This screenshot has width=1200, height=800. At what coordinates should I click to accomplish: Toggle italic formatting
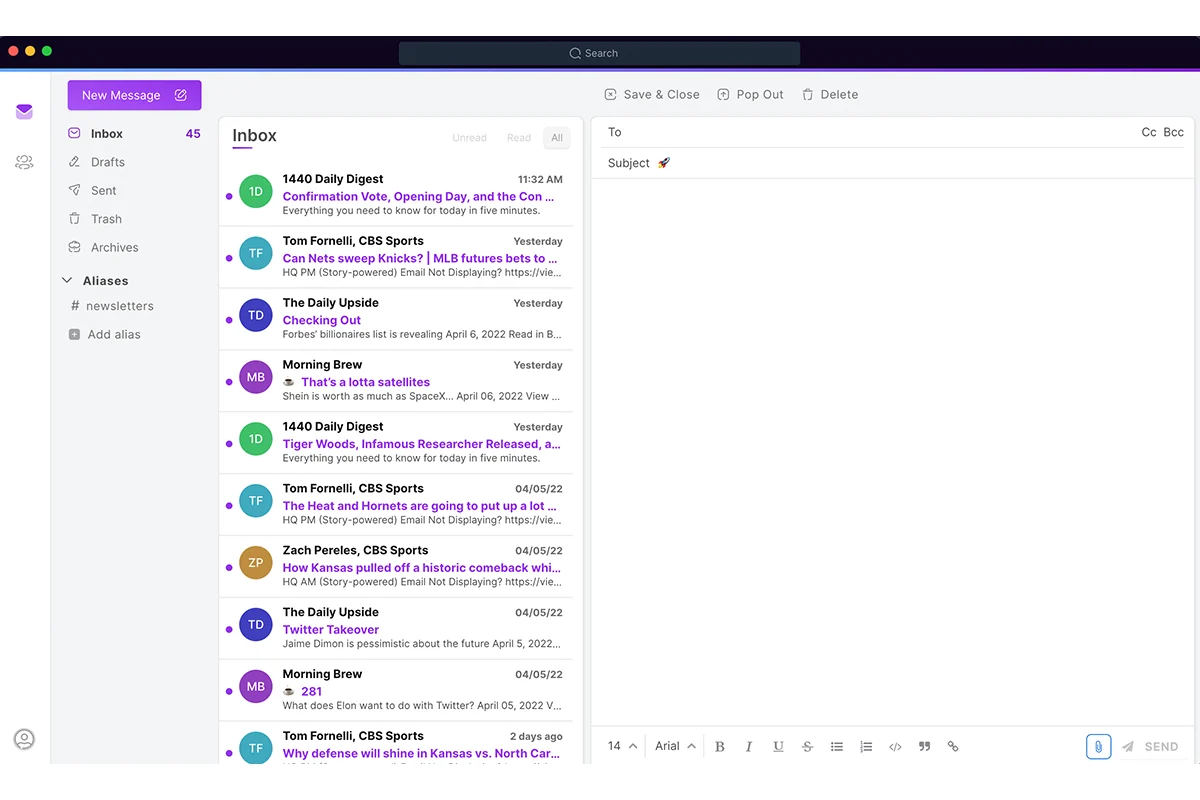(x=748, y=747)
